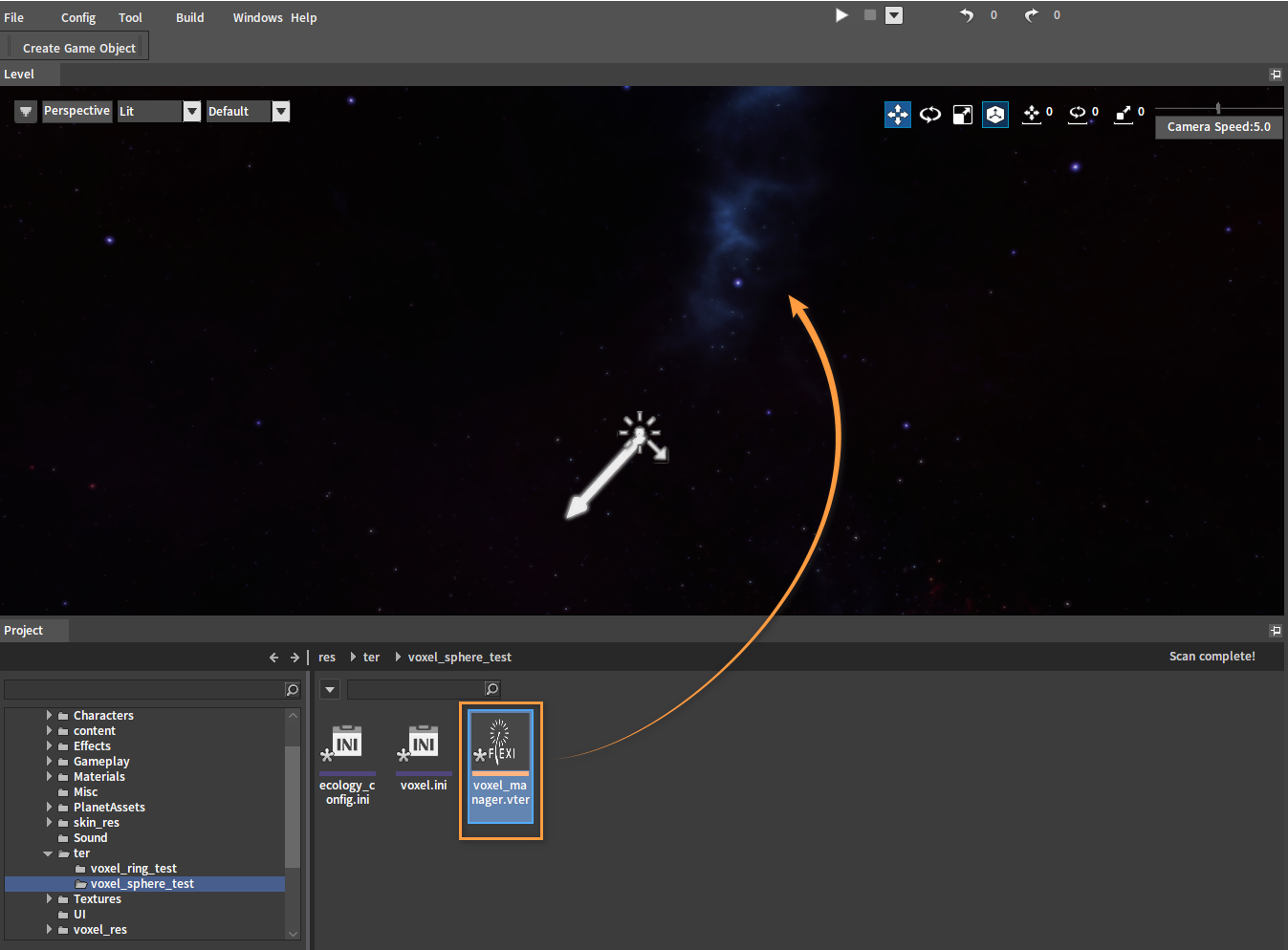Select the Rotate gizmo tool
Viewport: 1288px width, 950px height.
click(930, 115)
